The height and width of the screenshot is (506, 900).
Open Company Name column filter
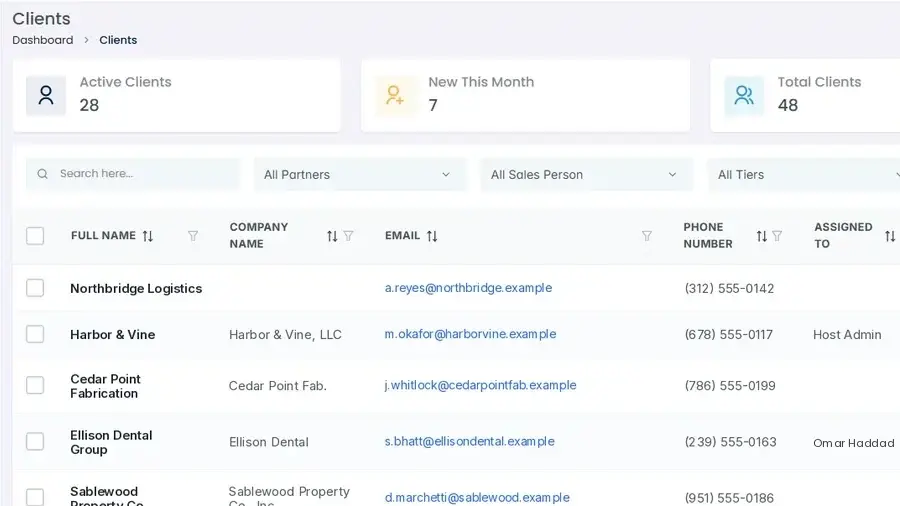(x=348, y=236)
